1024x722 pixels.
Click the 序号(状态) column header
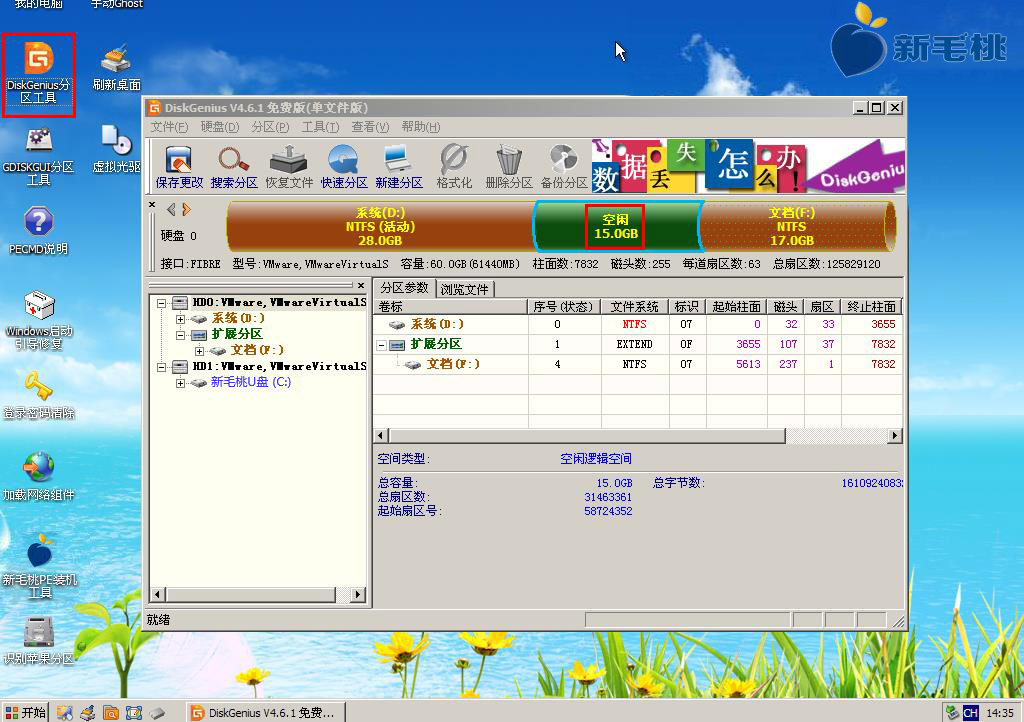(563, 307)
